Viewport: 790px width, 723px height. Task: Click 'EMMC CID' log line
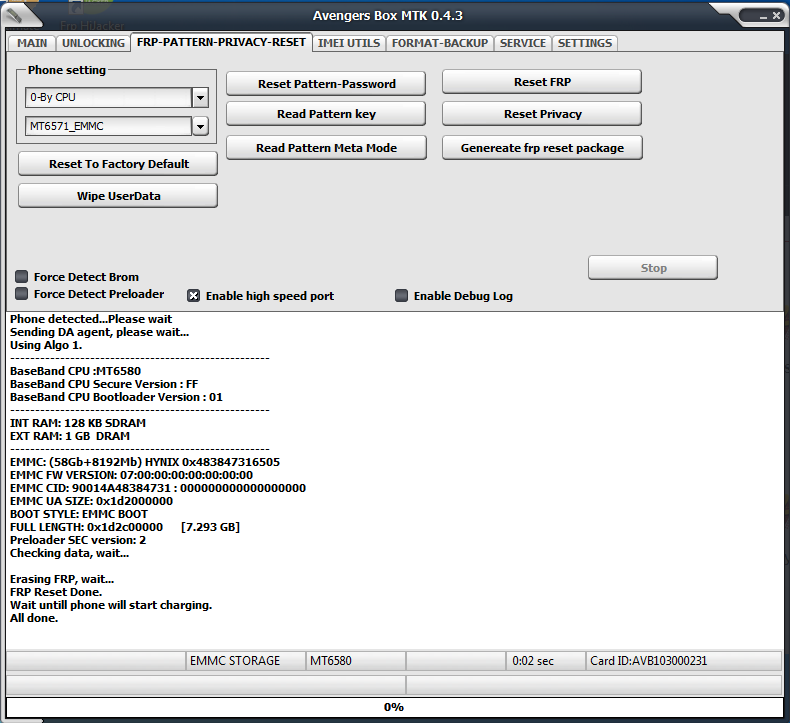pos(158,488)
